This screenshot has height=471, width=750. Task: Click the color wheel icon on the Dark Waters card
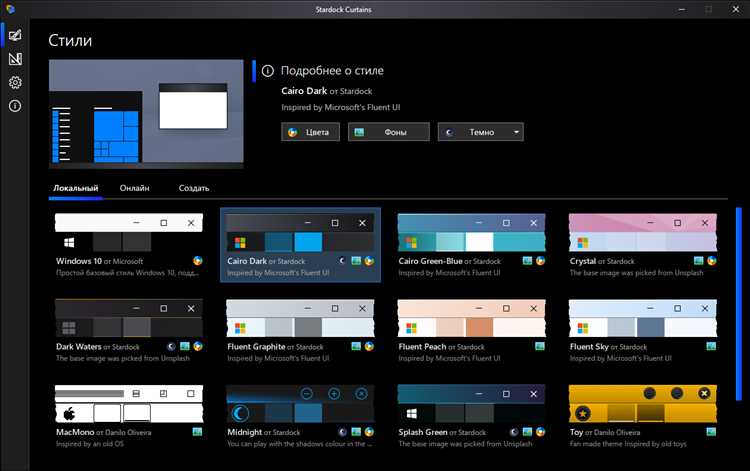tap(198, 346)
